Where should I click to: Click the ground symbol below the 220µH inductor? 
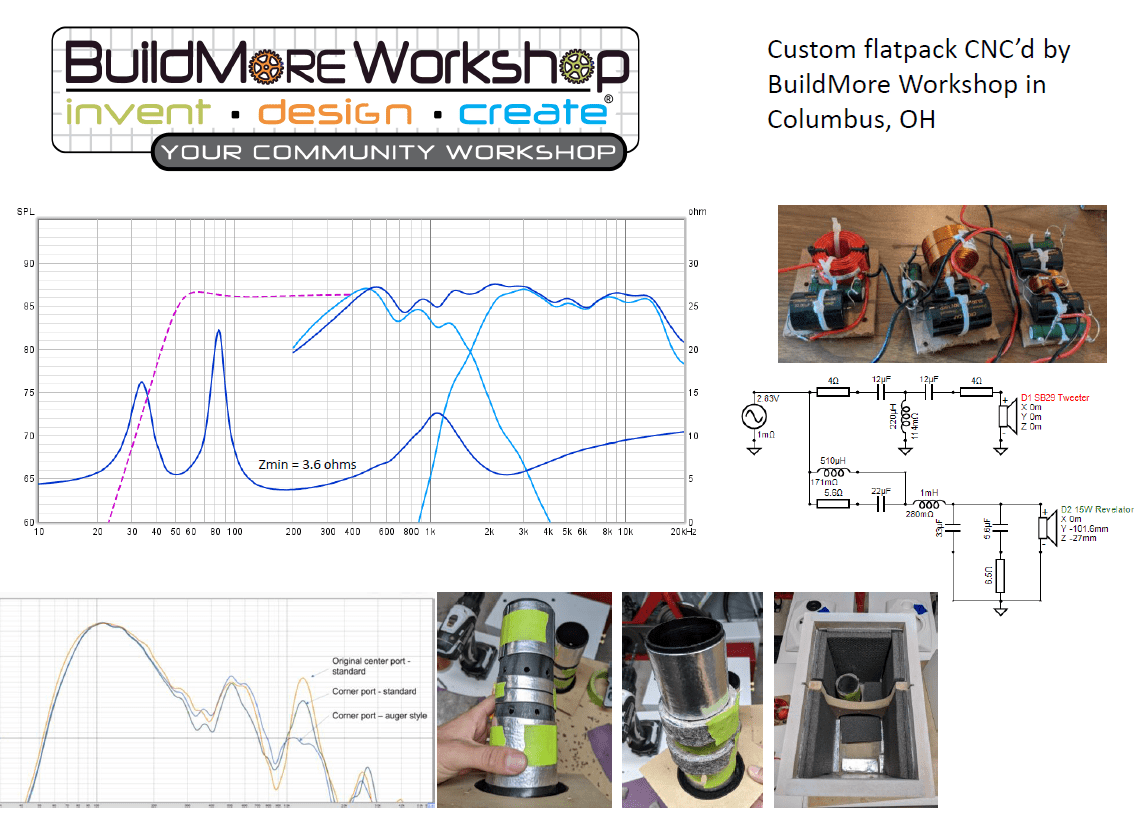tap(905, 451)
